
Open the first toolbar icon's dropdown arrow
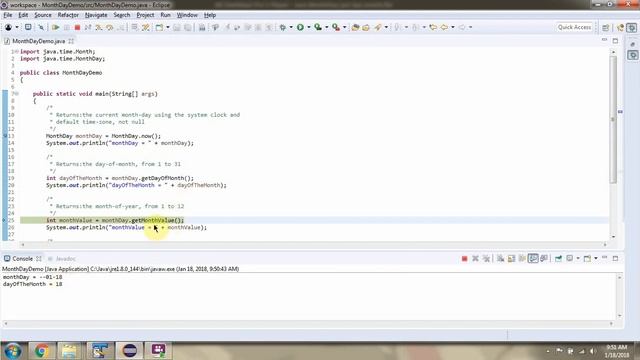click(x=17, y=27)
